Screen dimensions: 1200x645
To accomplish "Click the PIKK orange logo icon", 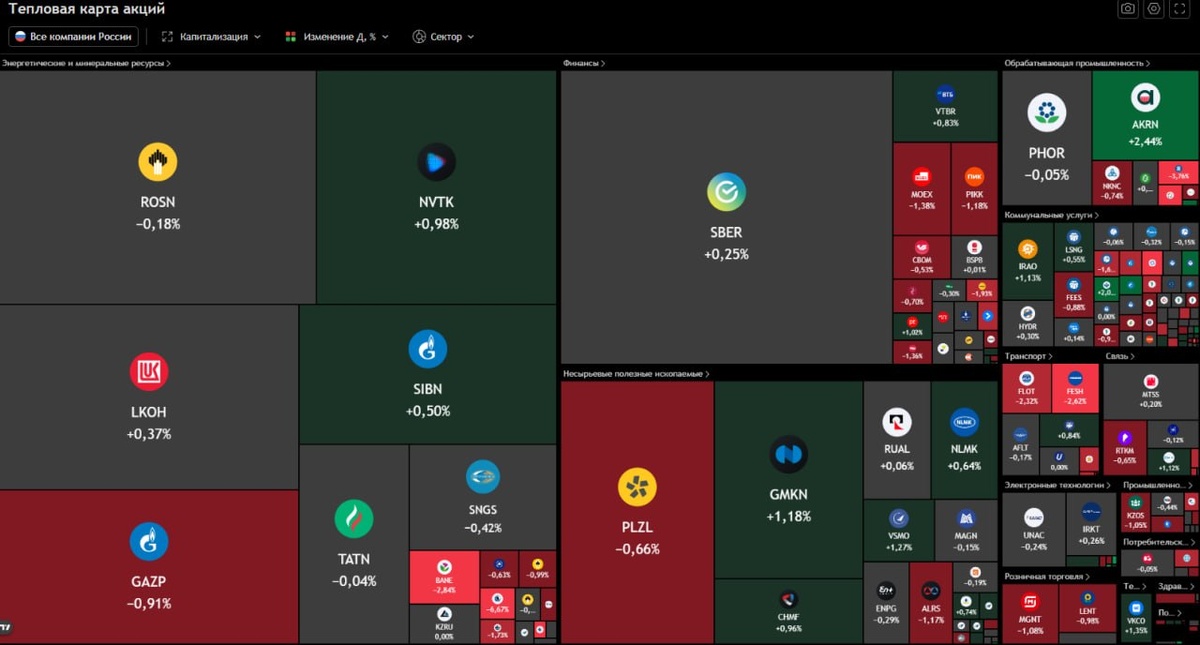I will [974, 177].
